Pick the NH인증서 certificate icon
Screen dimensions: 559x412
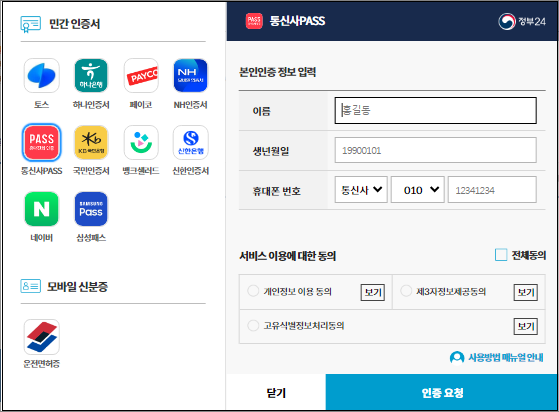point(190,76)
